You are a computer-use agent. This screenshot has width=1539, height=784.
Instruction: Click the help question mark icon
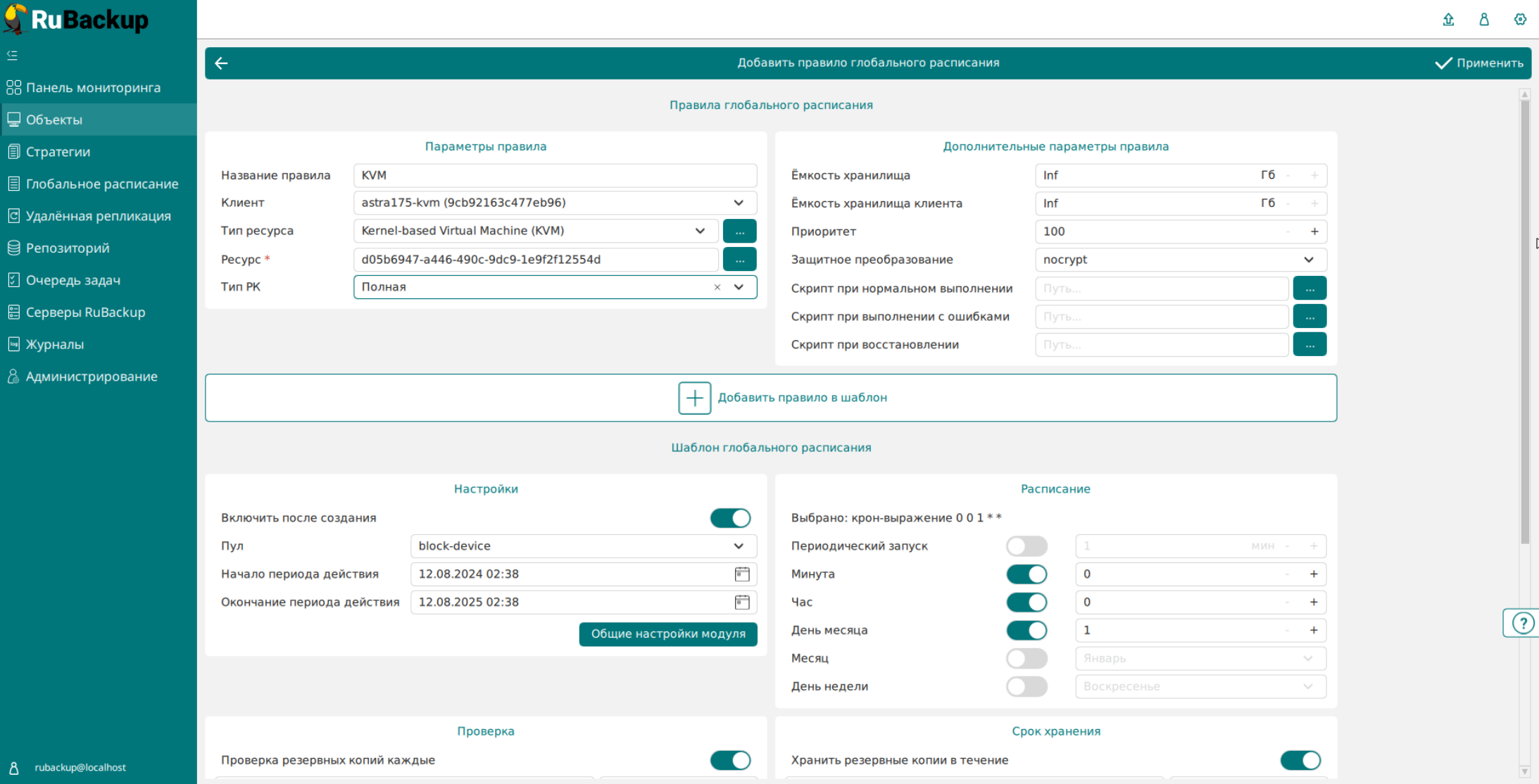click(x=1523, y=623)
